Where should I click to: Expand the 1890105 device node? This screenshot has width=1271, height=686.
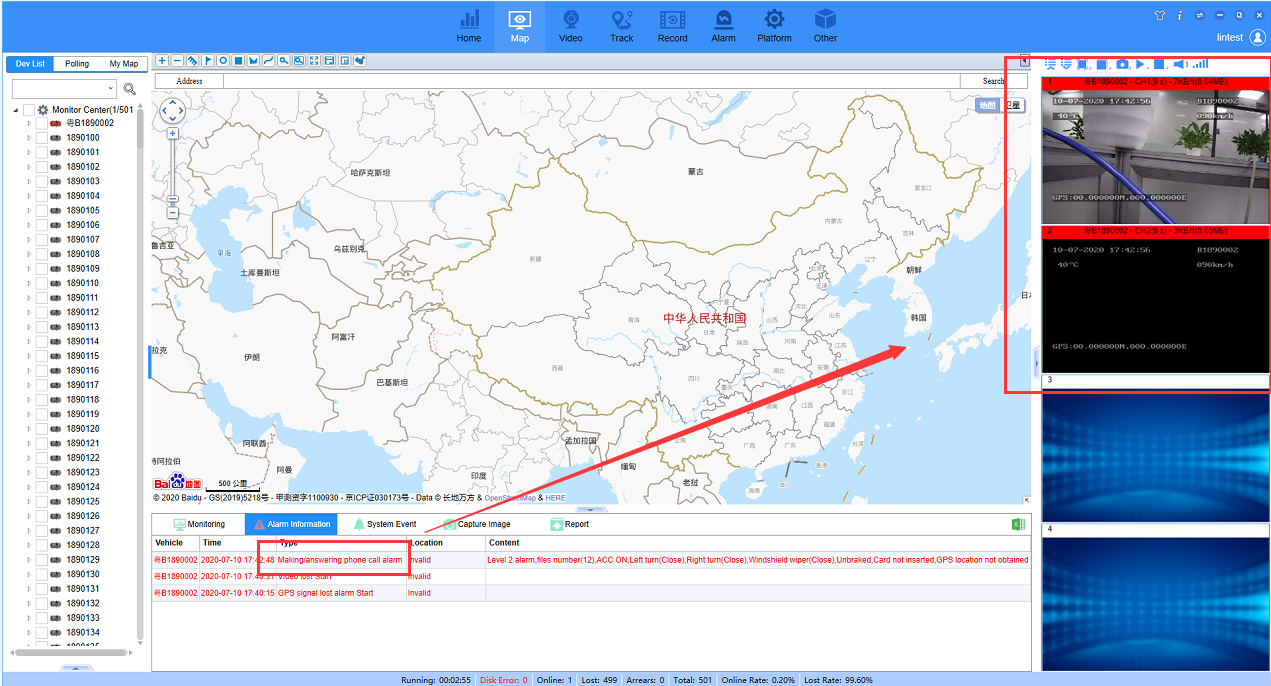coord(29,210)
